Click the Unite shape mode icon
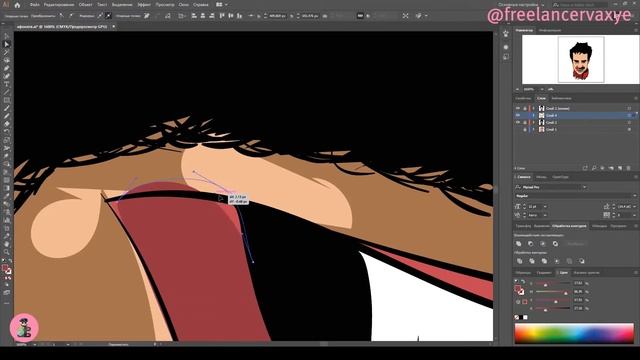The height and width of the screenshot is (360, 640). [x=518, y=244]
